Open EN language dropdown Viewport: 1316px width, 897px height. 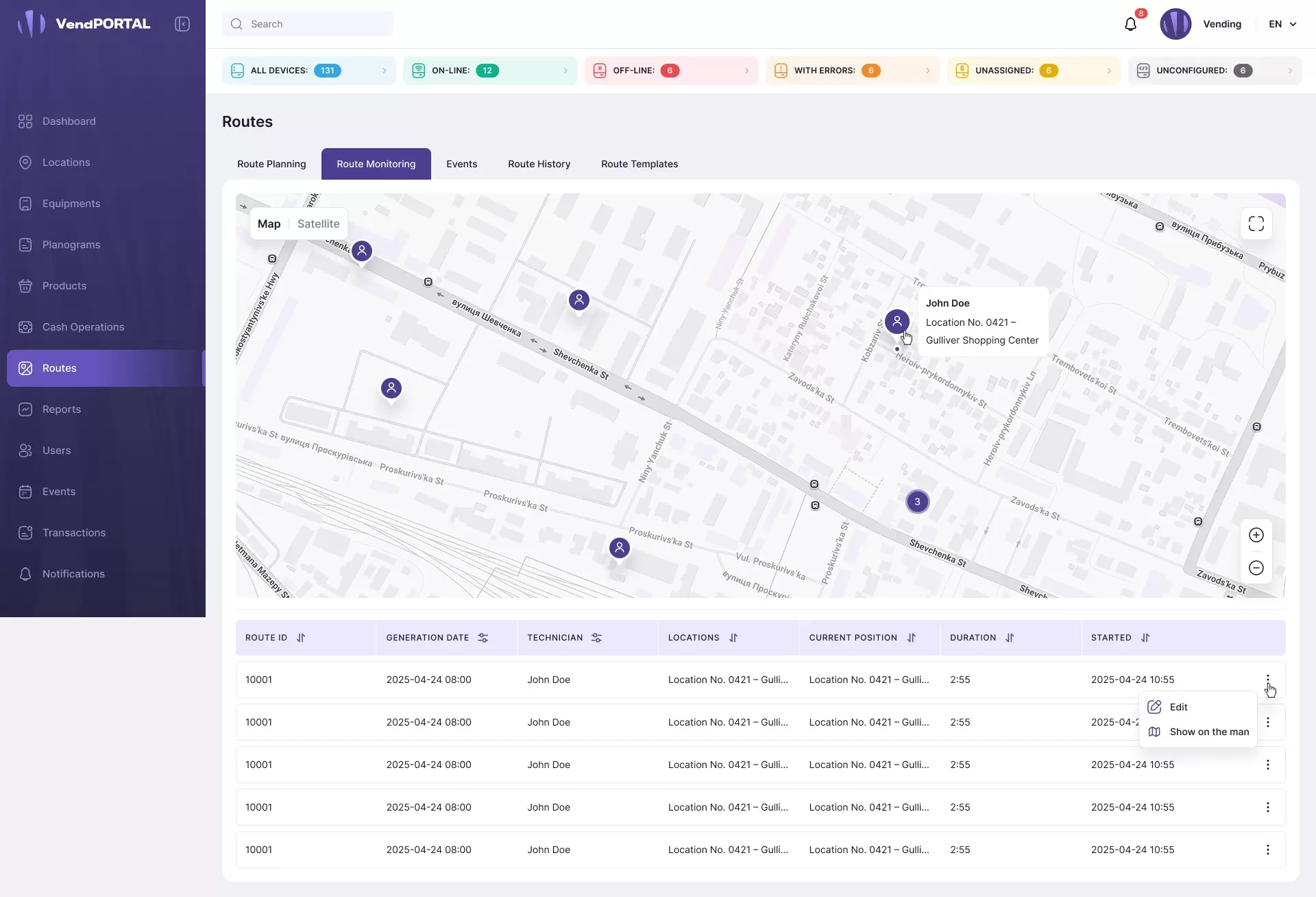pos(1282,24)
